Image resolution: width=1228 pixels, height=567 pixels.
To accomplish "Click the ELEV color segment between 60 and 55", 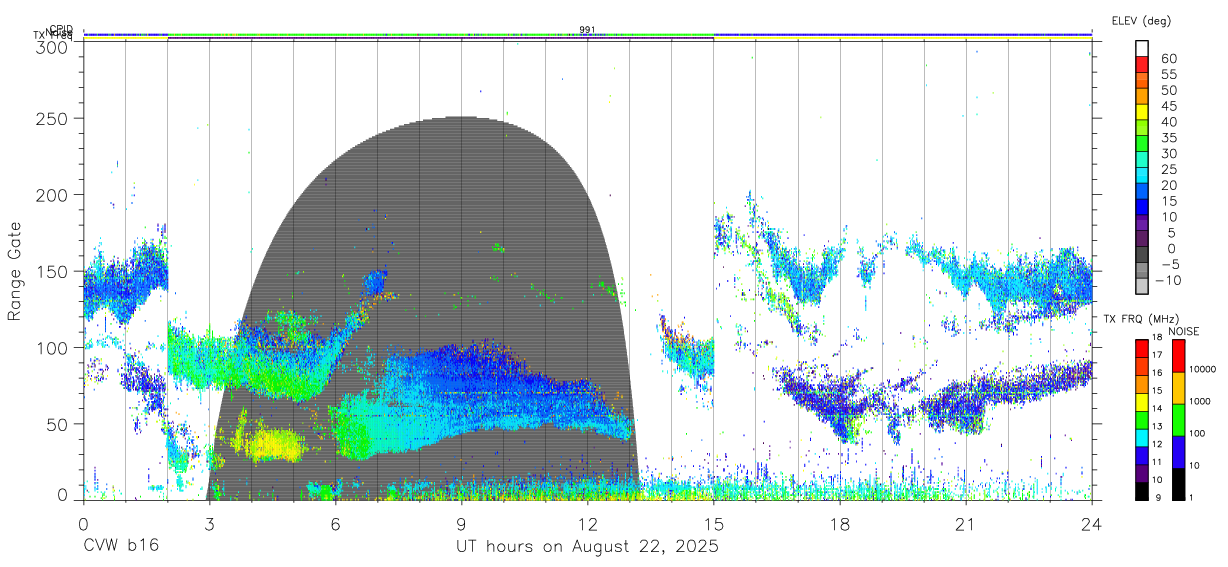I will click(x=1142, y=66).
